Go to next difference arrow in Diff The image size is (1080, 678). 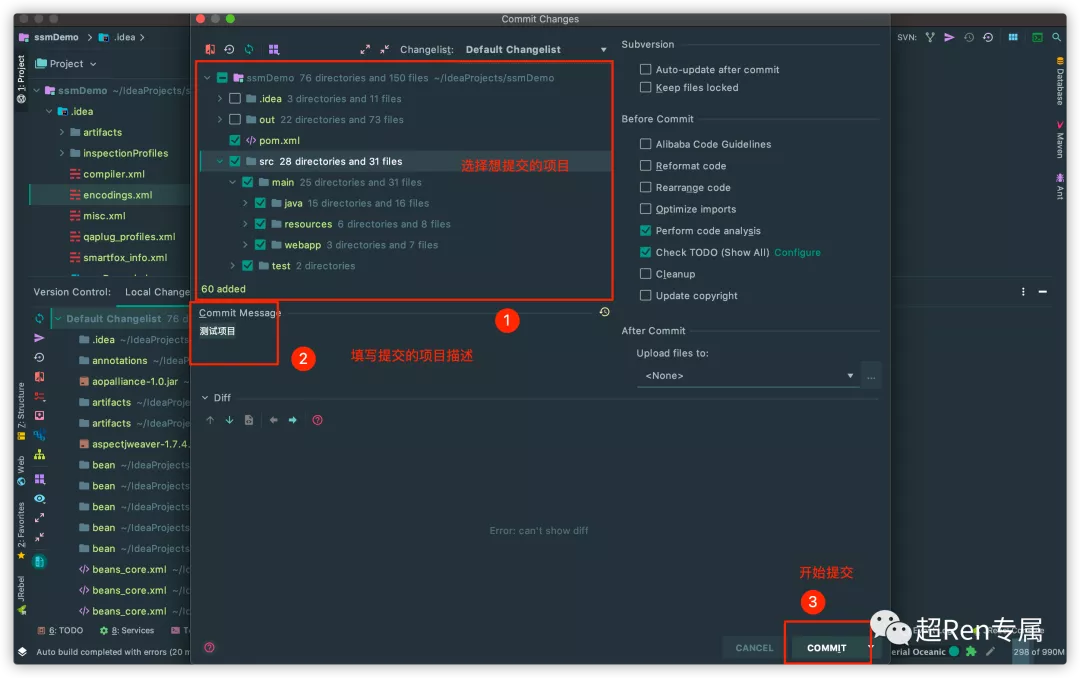pos(229,420)
